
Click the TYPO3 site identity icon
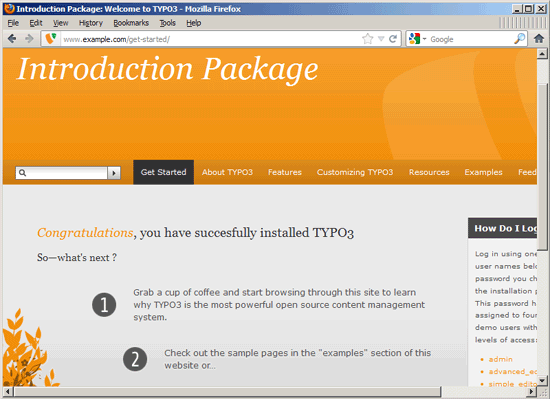(51, 39)
